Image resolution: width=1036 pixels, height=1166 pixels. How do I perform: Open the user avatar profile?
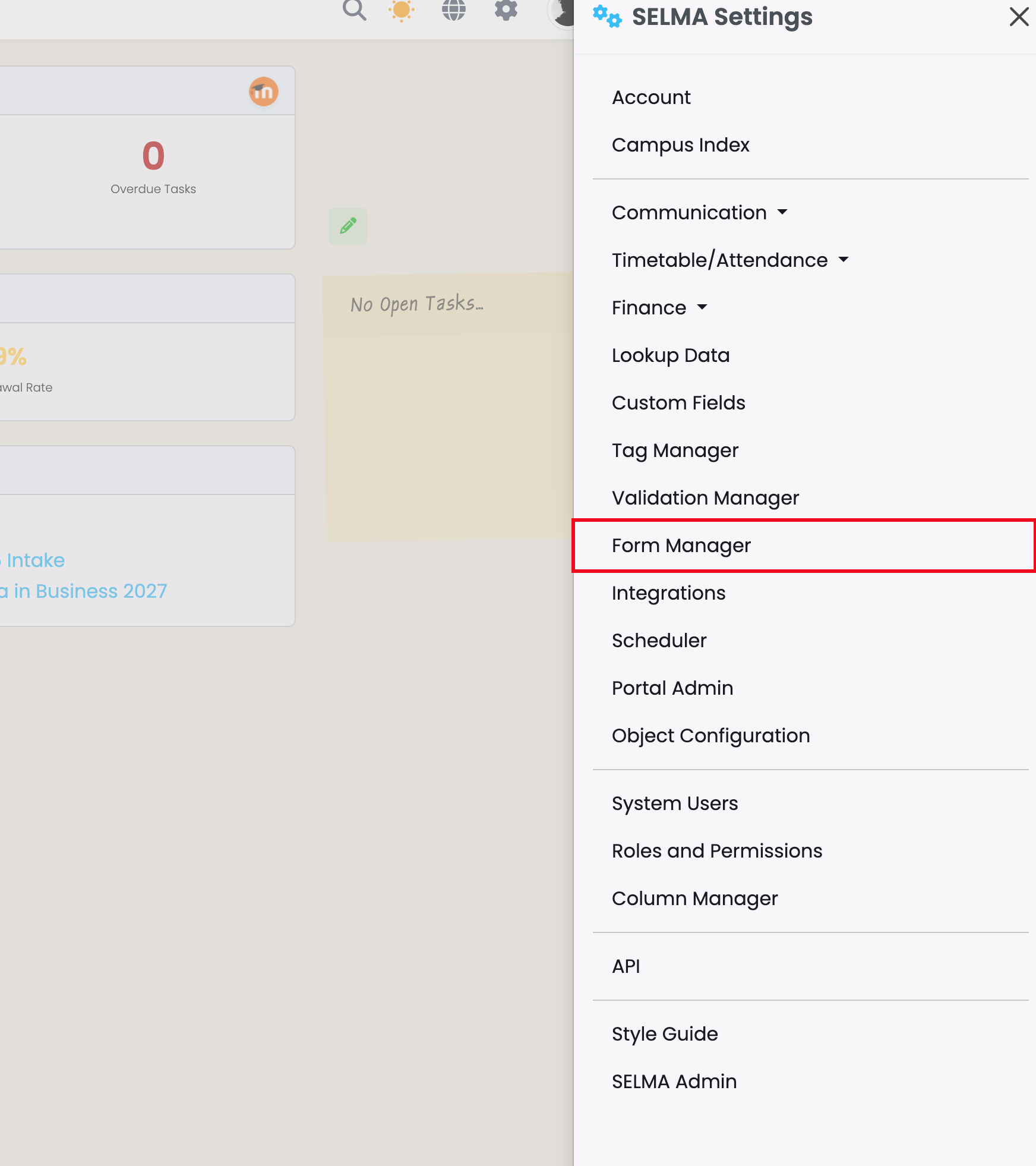(x=561, y=12)
